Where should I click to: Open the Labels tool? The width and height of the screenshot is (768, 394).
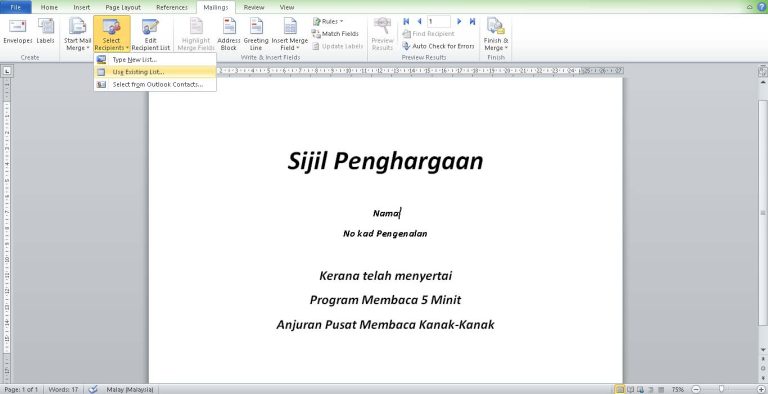point(46,32)
